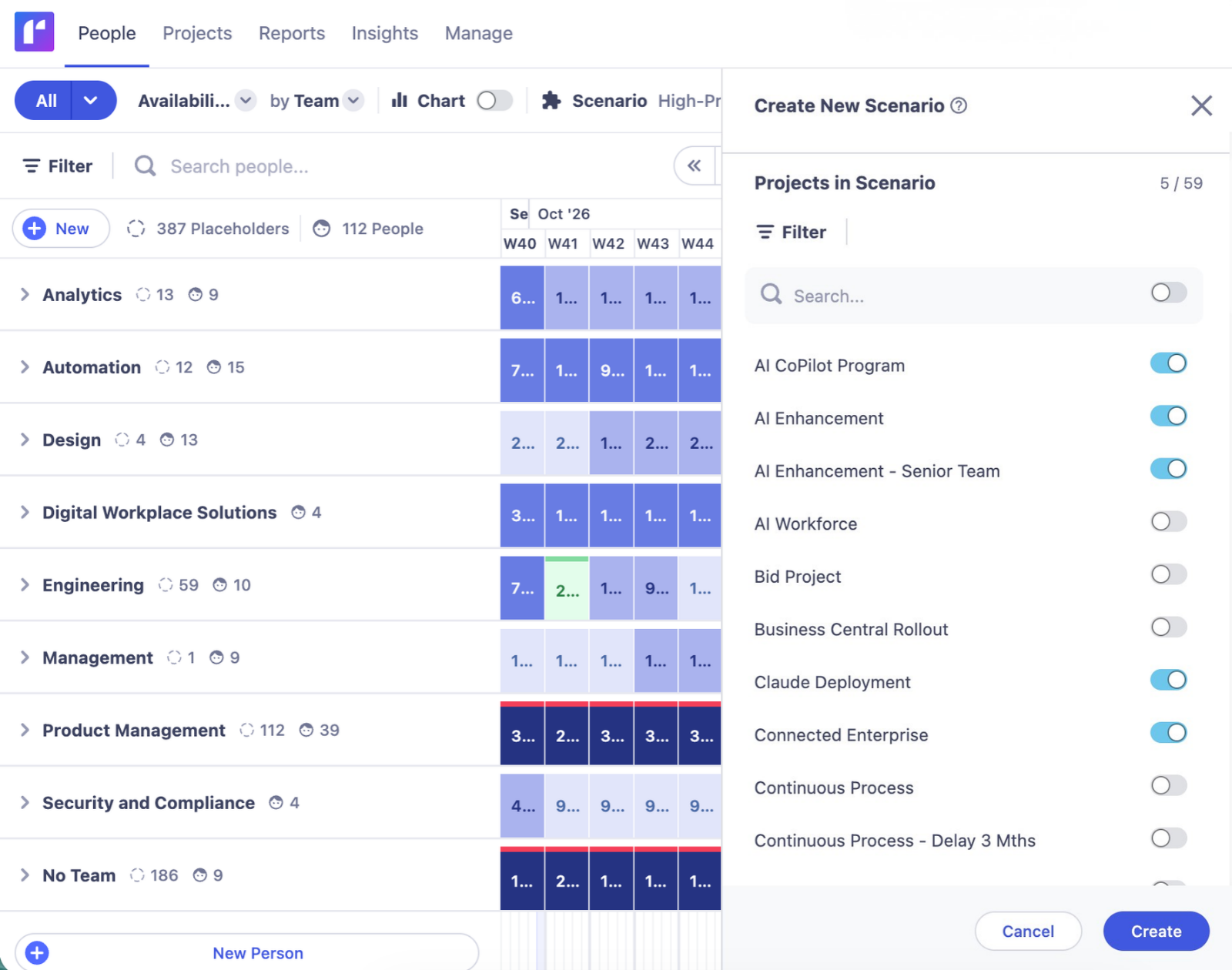Screen dimensions: 1232x970
Task: Toggle the Chart switch on
Action: pos(494,101)
